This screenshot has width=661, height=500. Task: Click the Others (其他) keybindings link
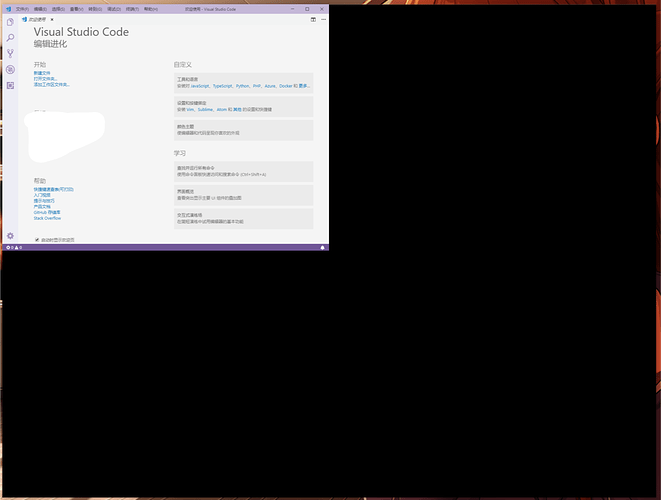(x=237, y=110)
